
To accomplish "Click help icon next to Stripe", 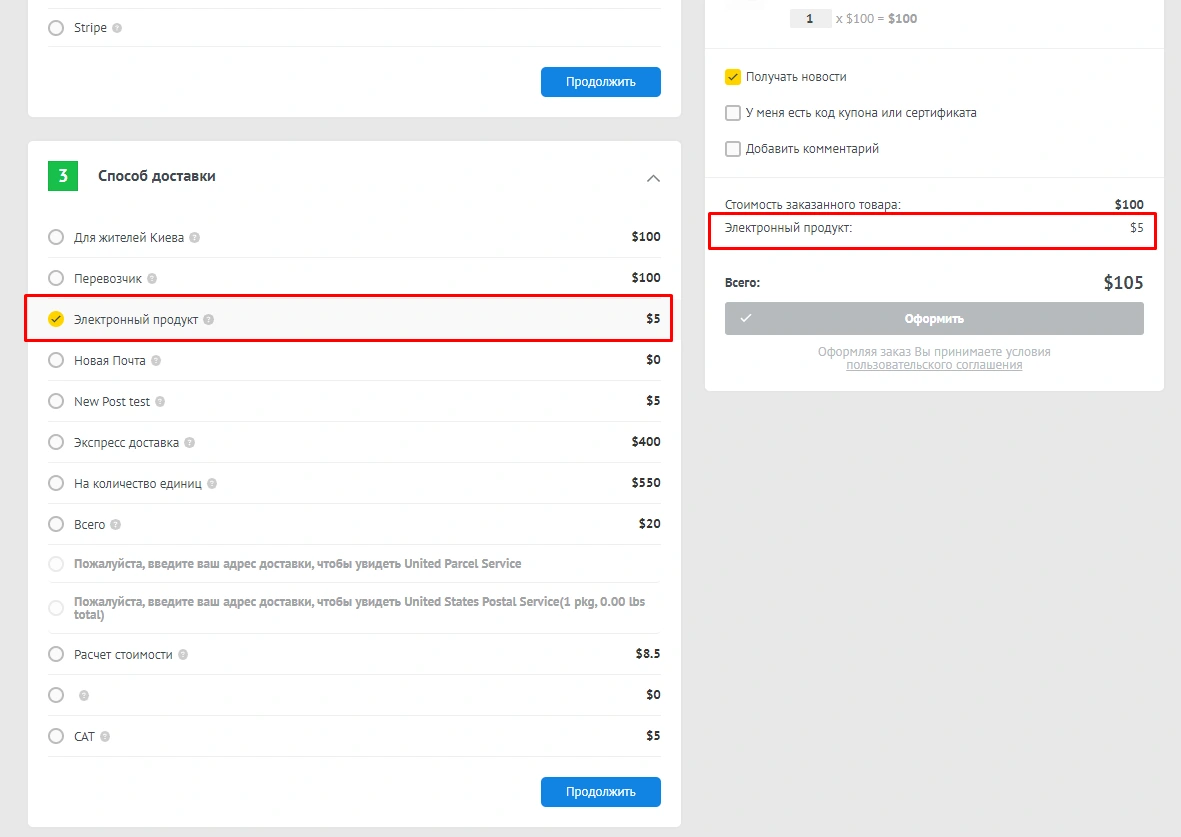I will (x=117, y=28).
